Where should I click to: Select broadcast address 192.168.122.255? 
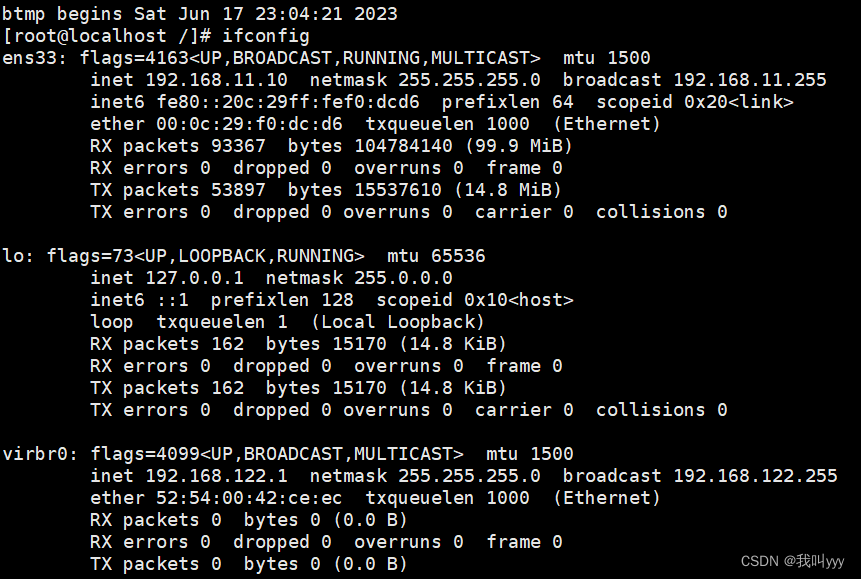point(755,476)
